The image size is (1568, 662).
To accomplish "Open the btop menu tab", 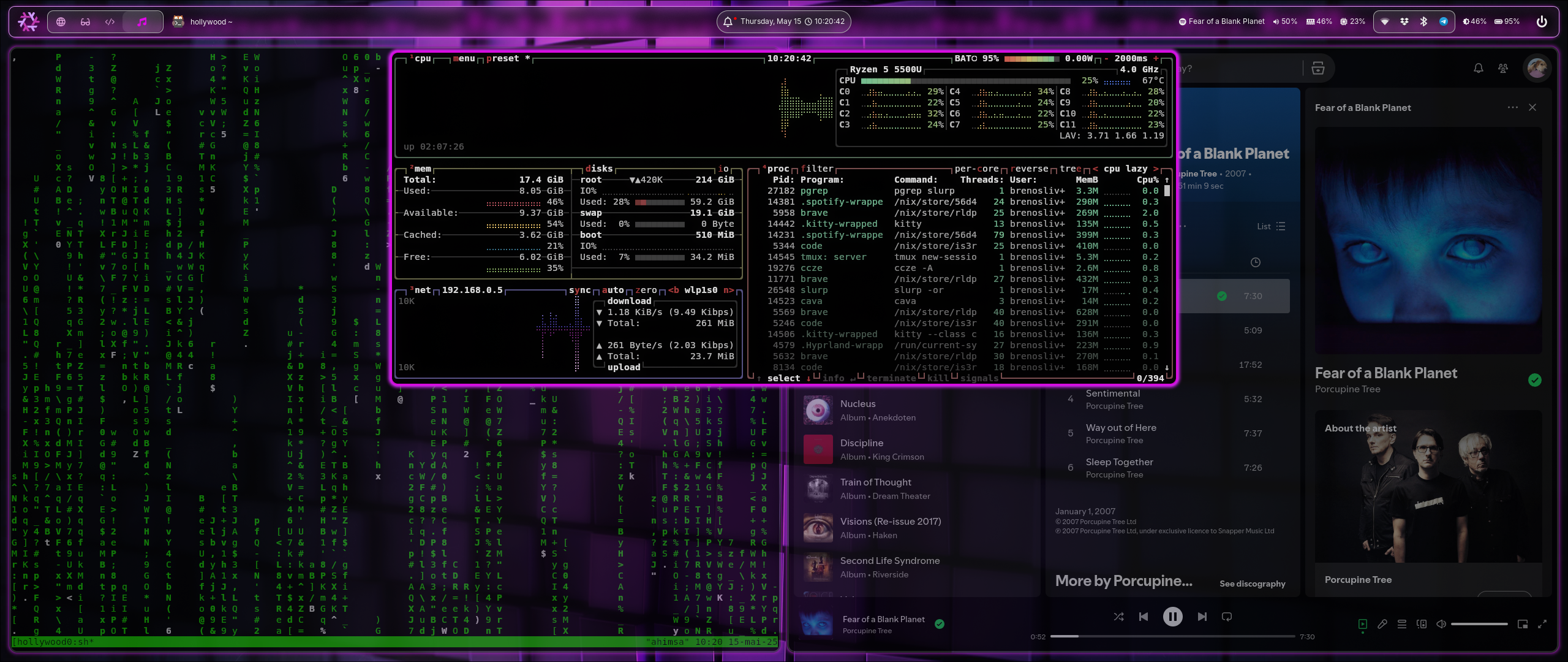I will (464, 58).
